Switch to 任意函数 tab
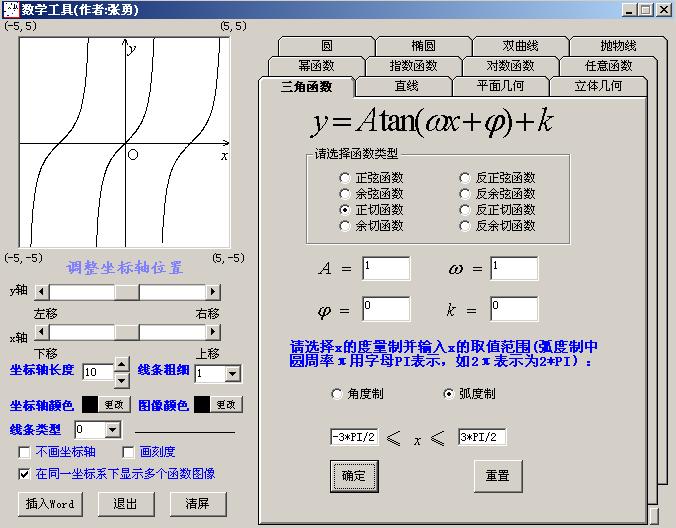The image size is (676, 528). [608, 66]
